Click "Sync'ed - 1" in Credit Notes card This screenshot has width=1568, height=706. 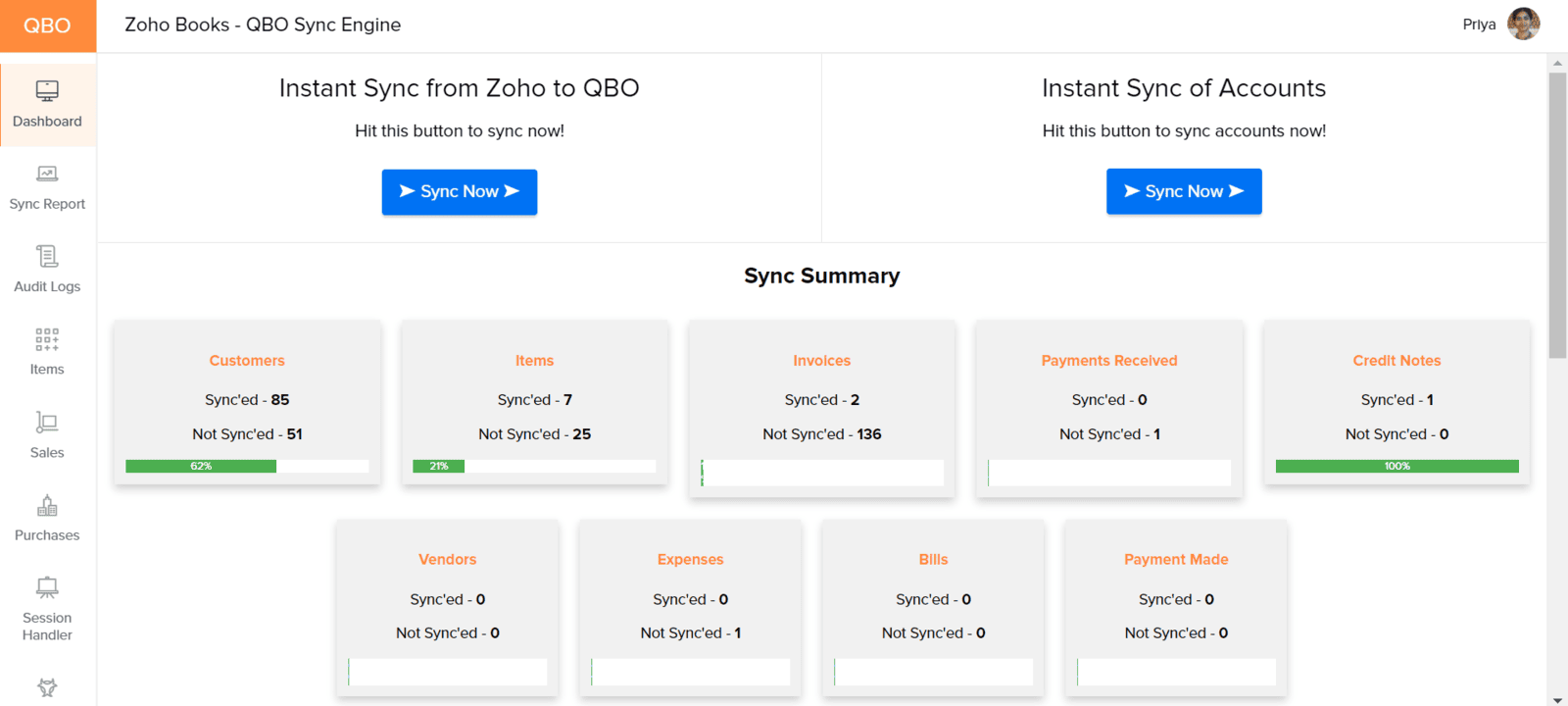point(1397,400)
